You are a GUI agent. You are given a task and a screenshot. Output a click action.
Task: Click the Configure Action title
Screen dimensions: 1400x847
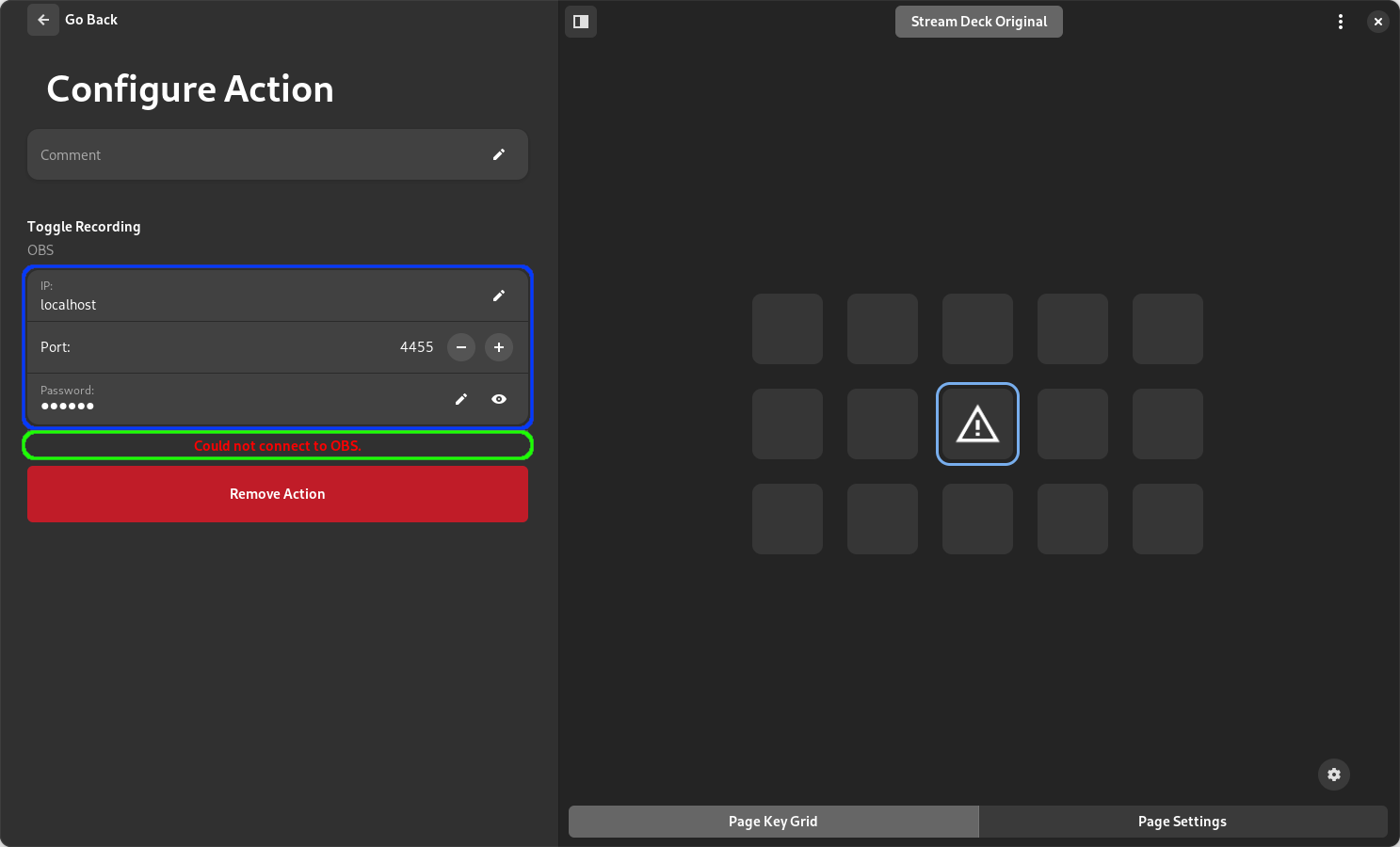click(190, 89)
